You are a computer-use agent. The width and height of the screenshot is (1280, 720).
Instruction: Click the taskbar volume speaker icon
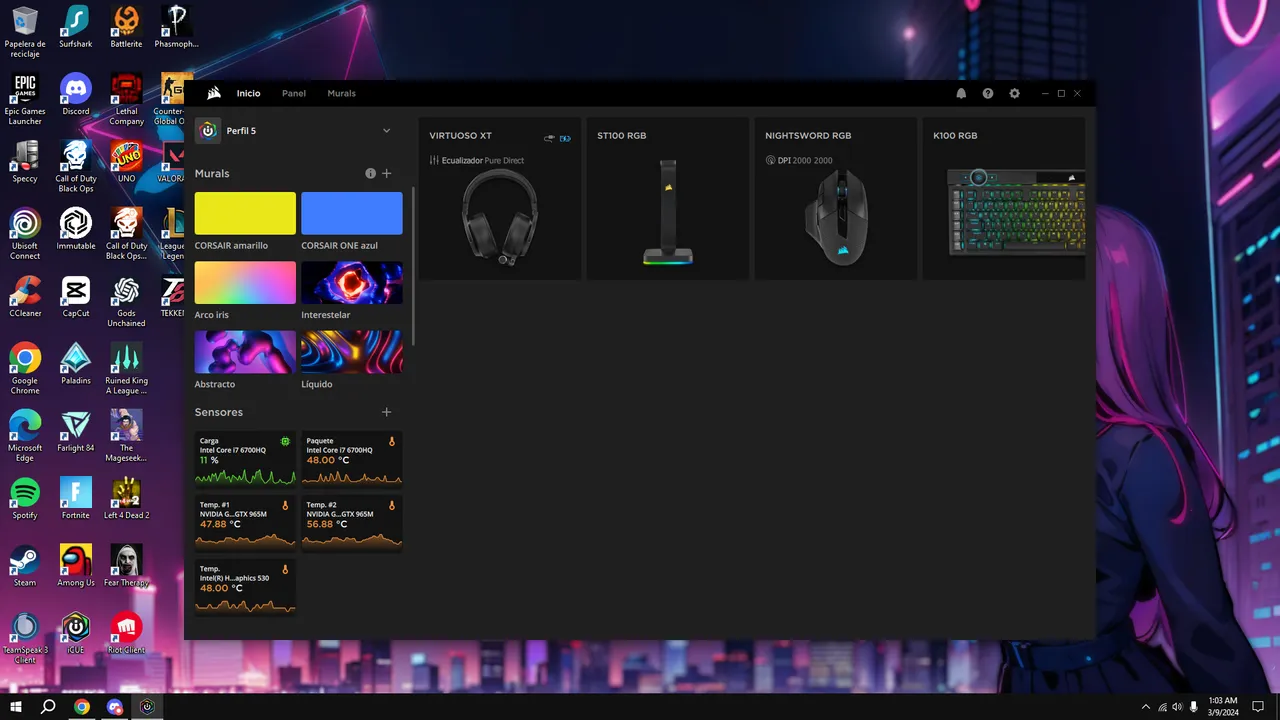tap(1177, 707)
